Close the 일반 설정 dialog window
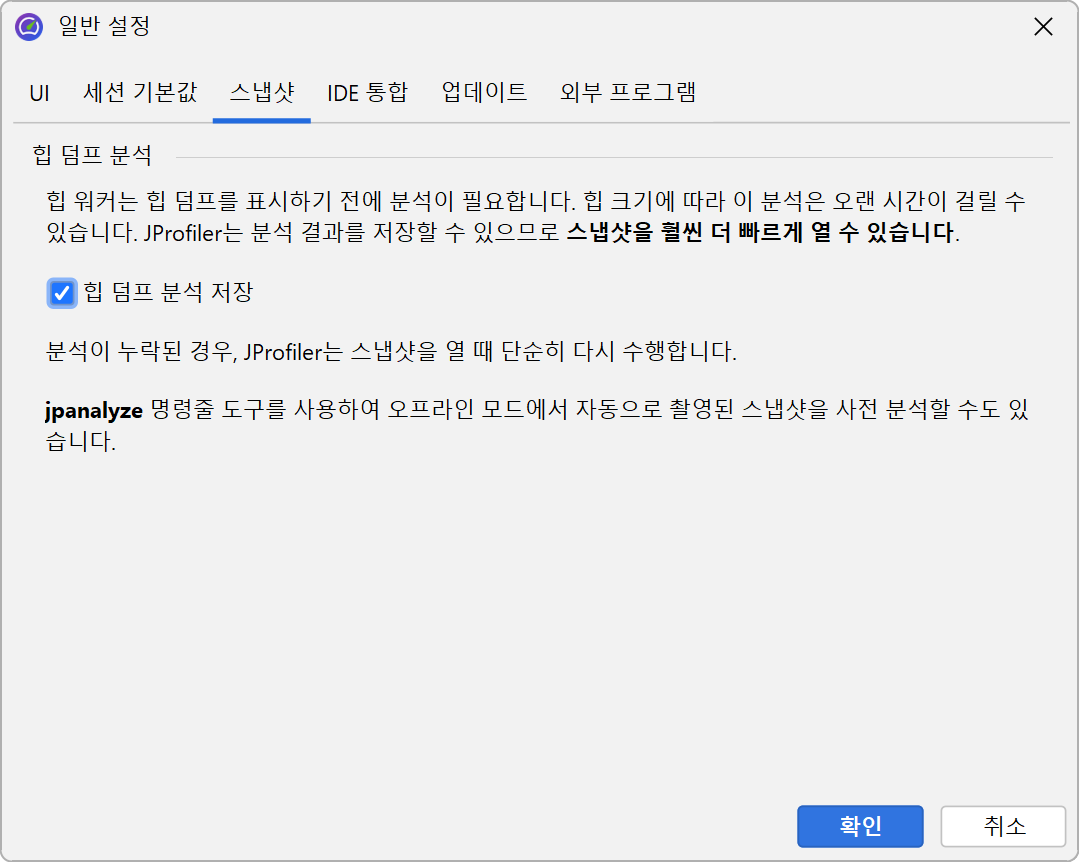The image size is (1079, 862). pyautogui.click(x=1043, y=27)
